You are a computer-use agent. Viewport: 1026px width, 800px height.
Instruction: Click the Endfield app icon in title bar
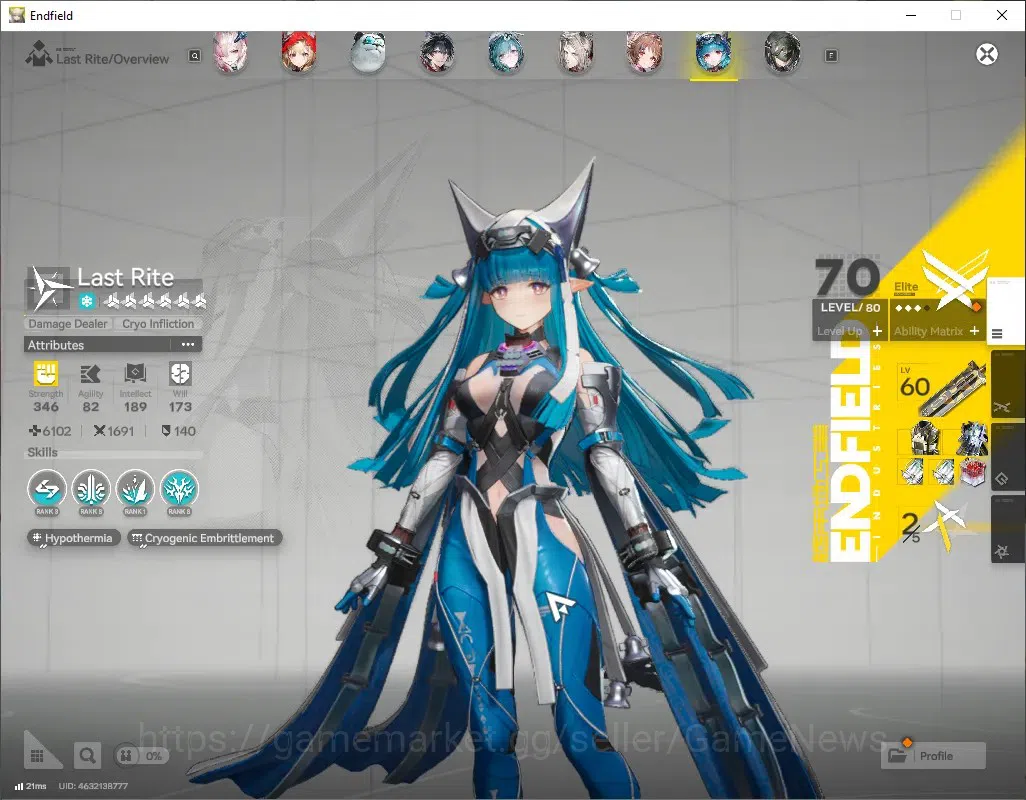(16, 15)
